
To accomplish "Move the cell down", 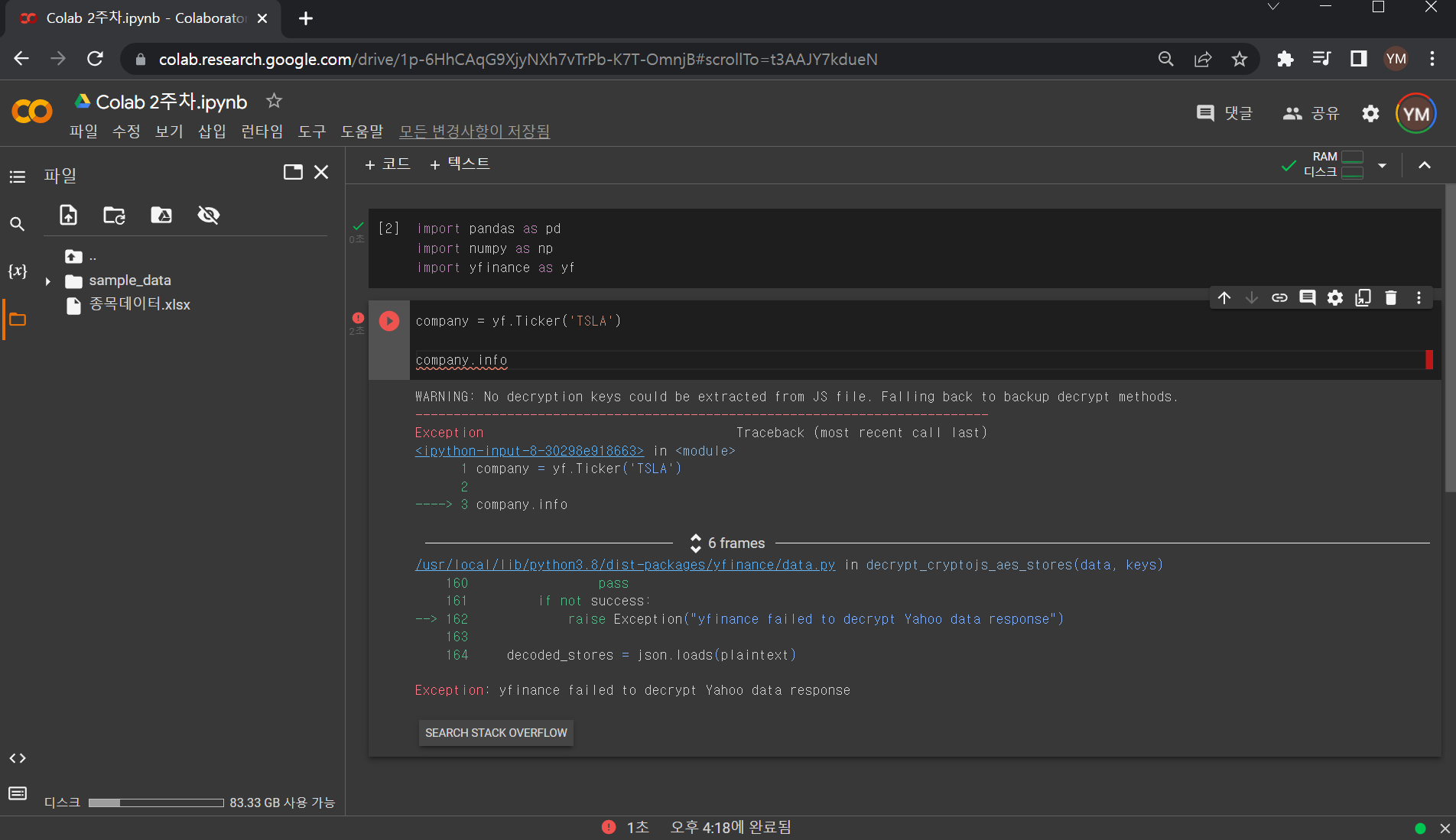I will tap(1252, 298).
